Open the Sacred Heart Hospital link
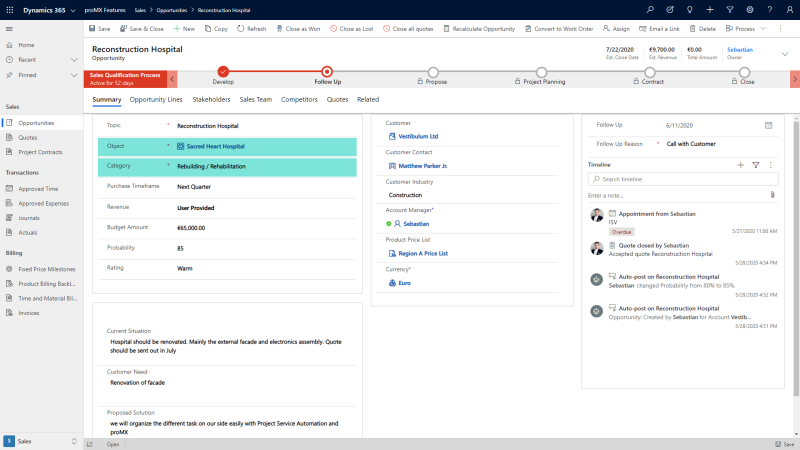Viewport: 800px width, 450px height. tap(215, 146)
